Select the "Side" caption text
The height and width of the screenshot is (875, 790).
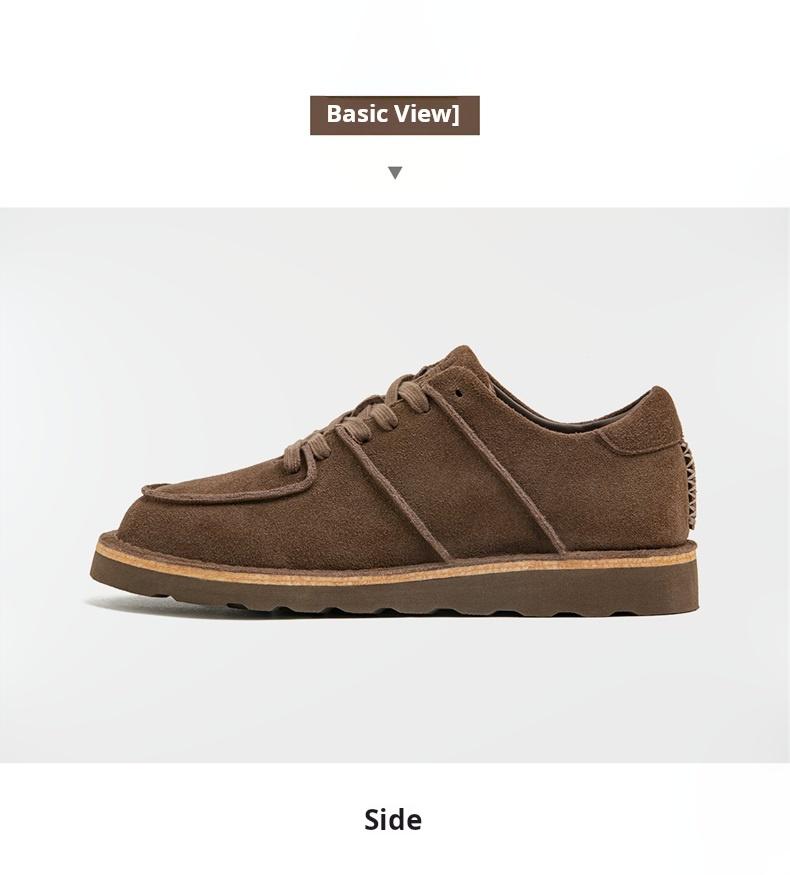(x=393, y=819)
